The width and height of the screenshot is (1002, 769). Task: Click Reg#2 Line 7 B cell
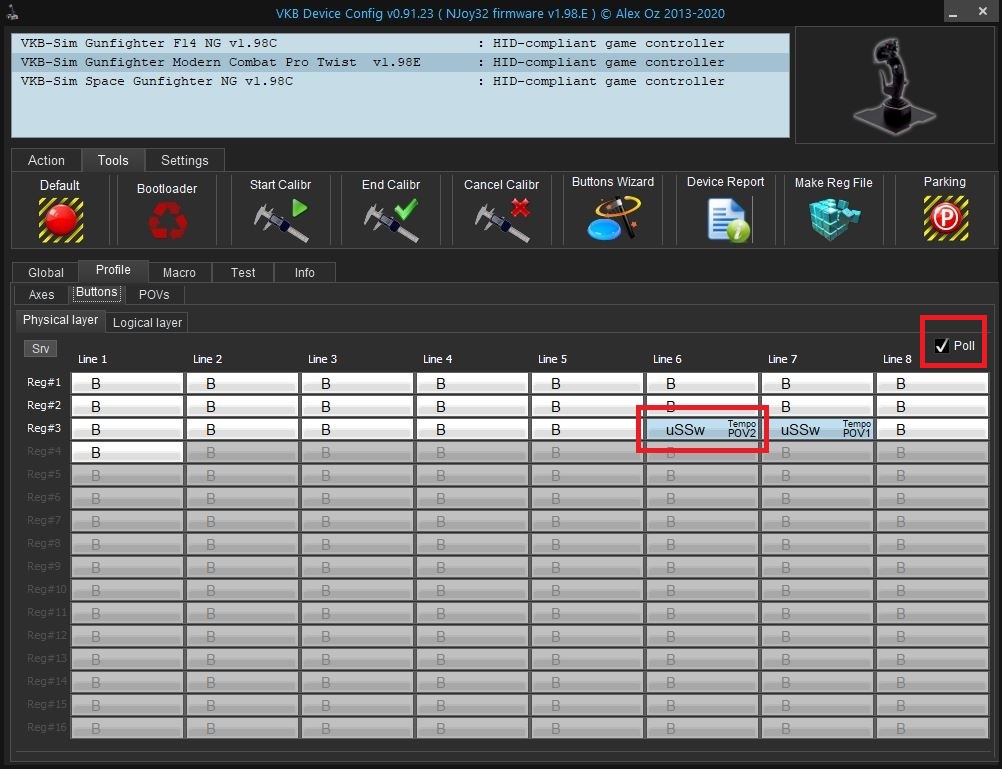click(x=817, y=406)
